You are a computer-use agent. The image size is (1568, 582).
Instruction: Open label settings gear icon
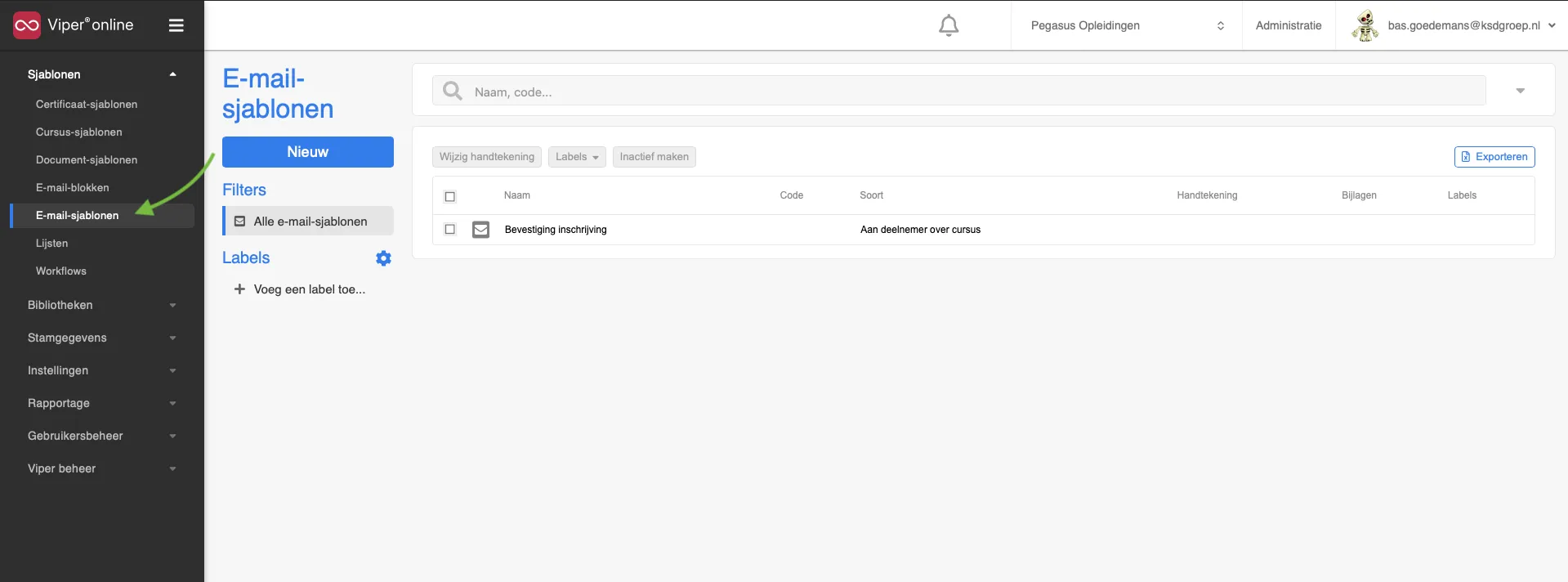(x=383, y=258)
